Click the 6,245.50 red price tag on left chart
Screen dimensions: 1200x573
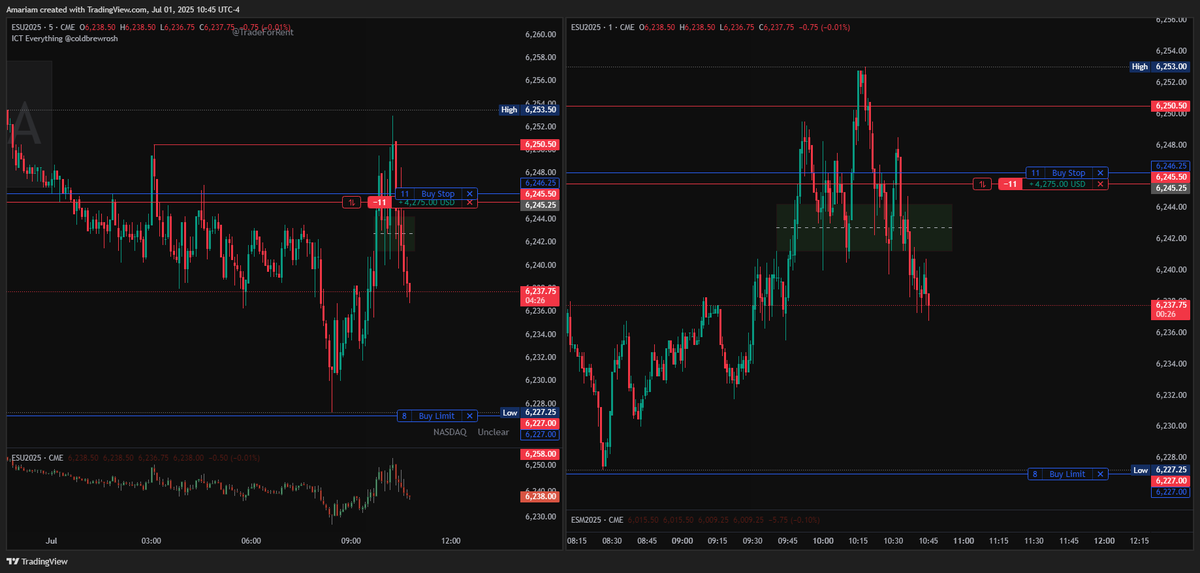click(x=540, y=194)
